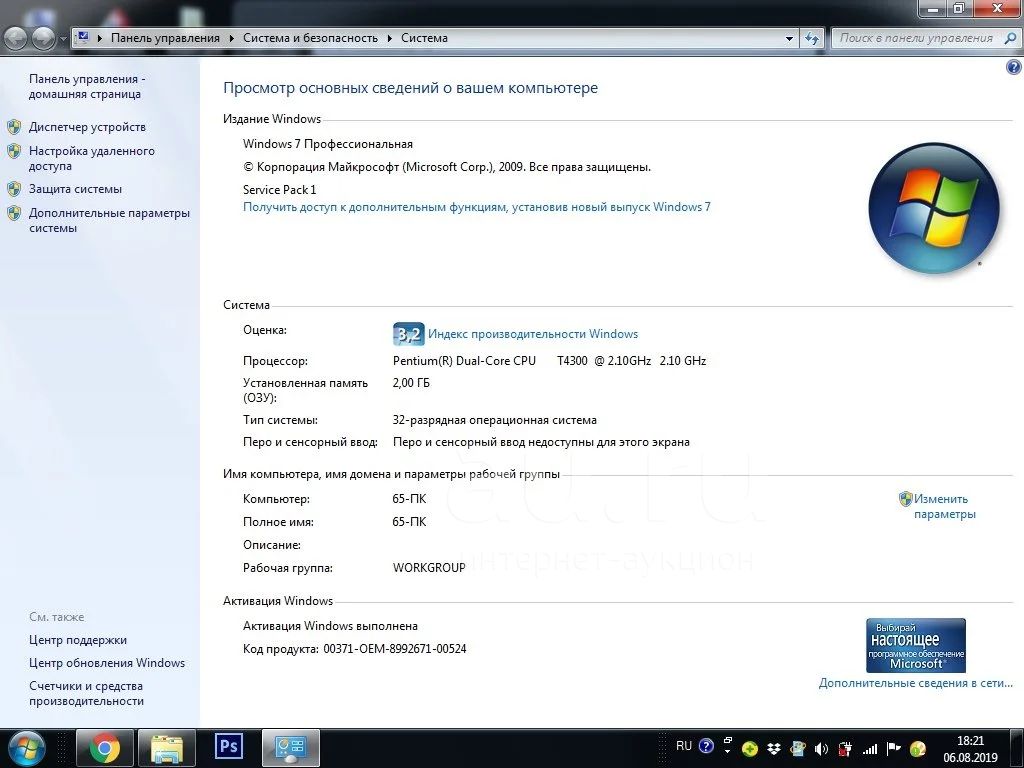Go to Панель управления домашняя страница
Screen dimensions: 1024x768
tap(87, 86)
